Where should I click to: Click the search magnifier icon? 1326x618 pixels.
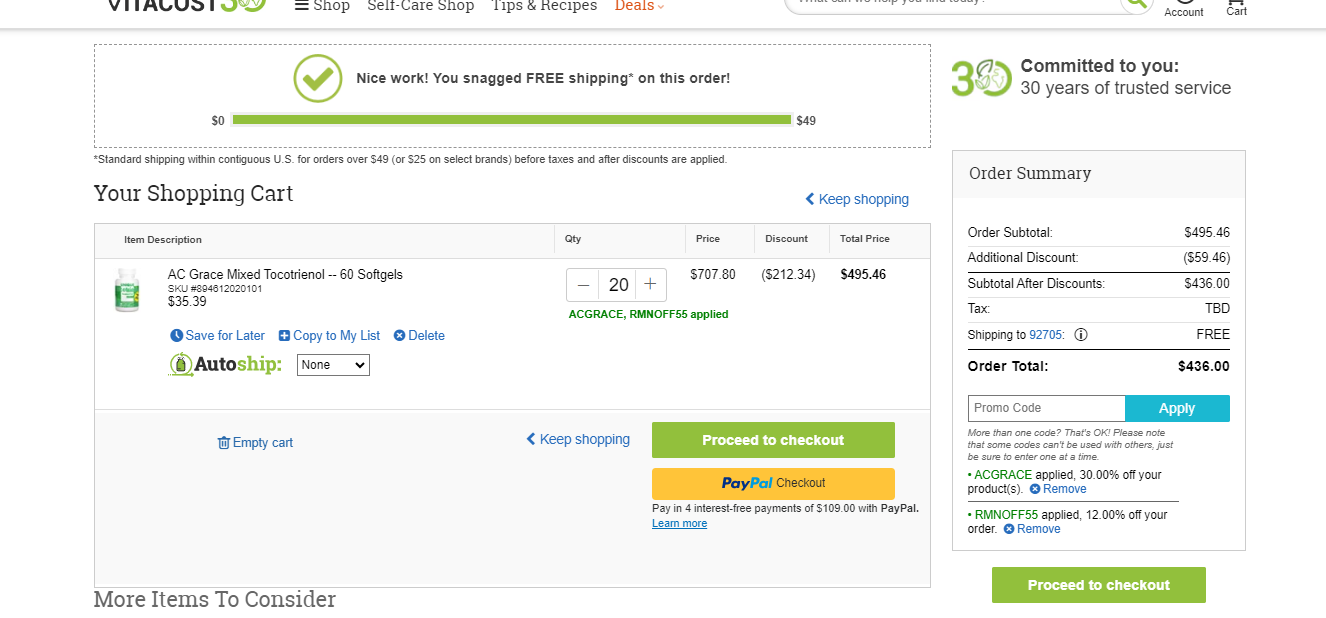click(x=1137, y=2)
